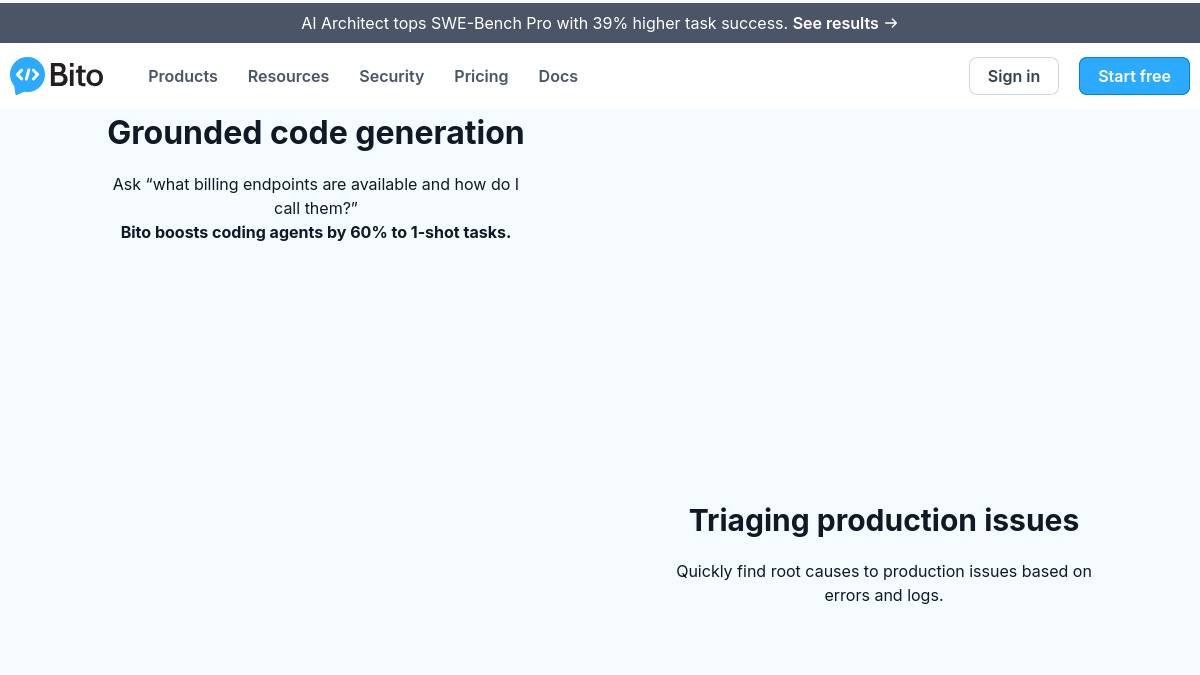Click the Triaging production issues heading
Viewport: 1200px width, 675px height.
(x=883, y=520)
